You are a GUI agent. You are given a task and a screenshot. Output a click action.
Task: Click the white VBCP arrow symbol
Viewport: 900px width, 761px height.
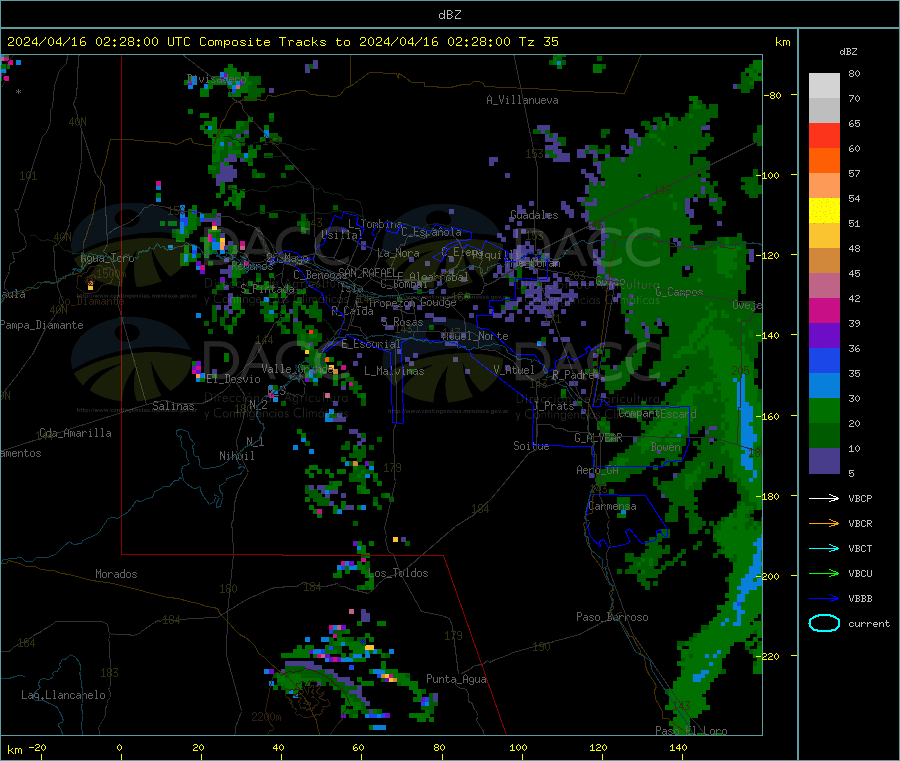824,498
